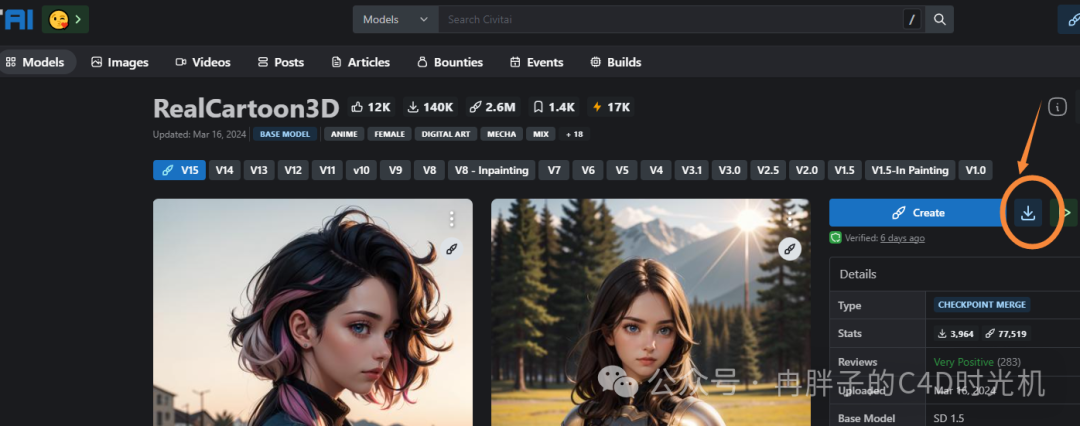Go to the Events tab
The image size is (1080, 426).
(537, 62)
